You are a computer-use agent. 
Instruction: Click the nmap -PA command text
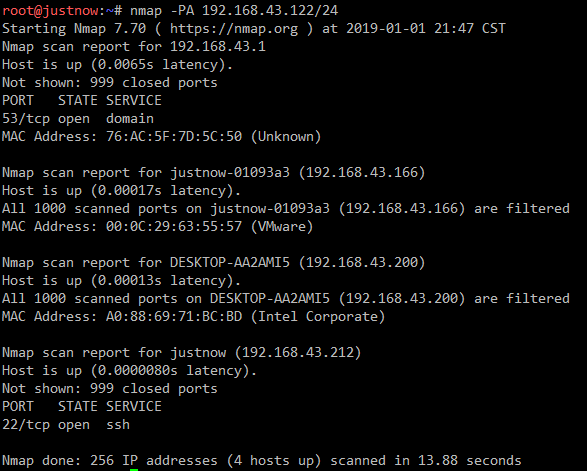click(234, 10)
